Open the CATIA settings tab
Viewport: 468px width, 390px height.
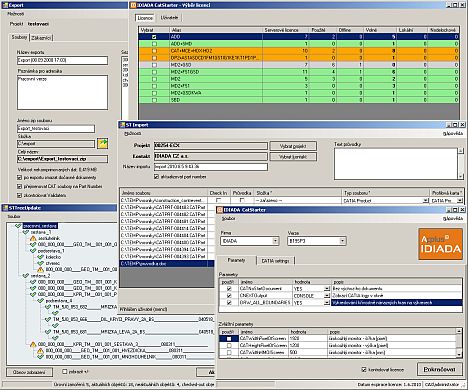275,261
